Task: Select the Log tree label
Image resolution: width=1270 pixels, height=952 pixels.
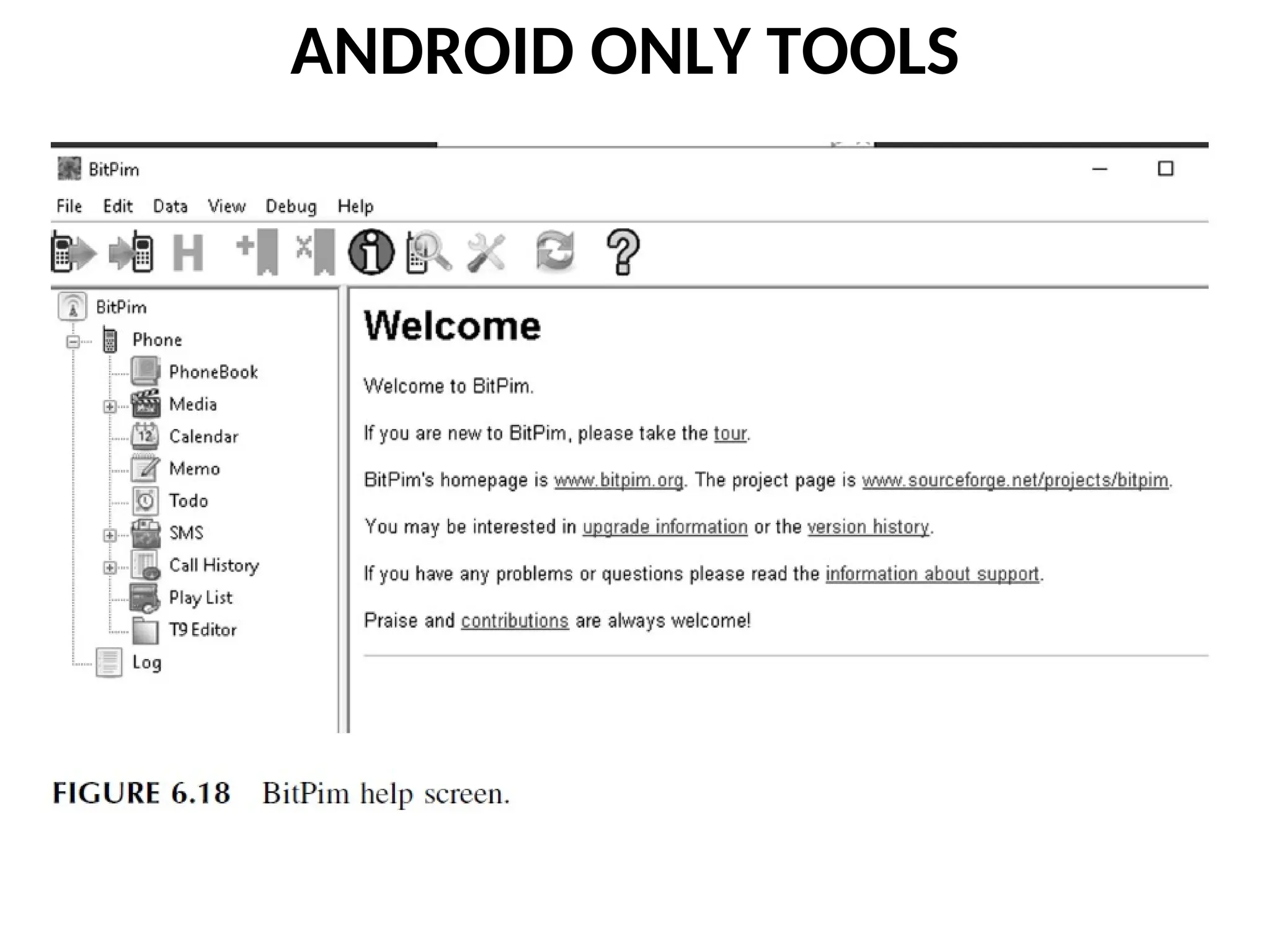Action: point(146,663)
